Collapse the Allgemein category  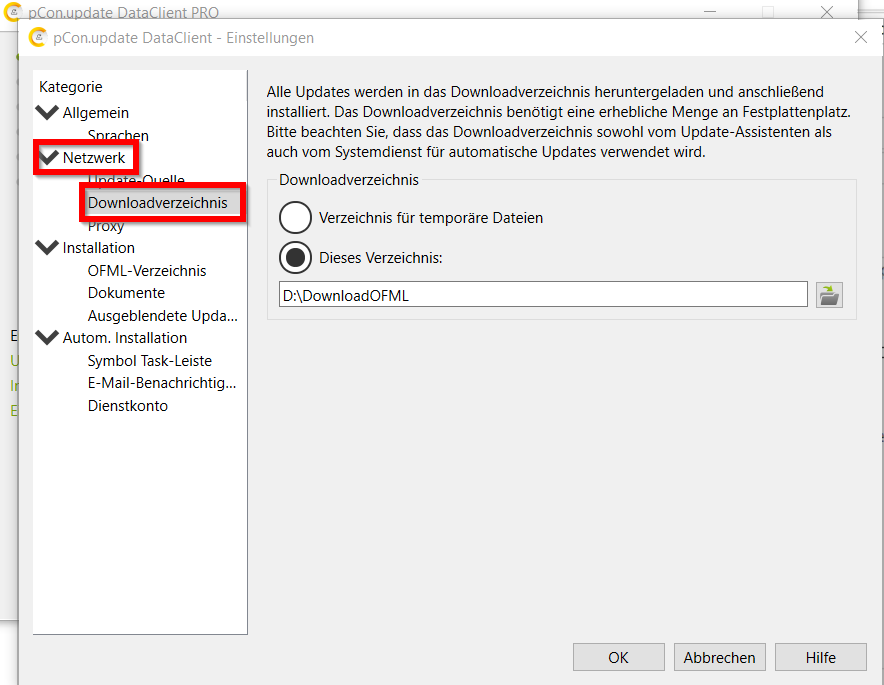pos(47,113)
